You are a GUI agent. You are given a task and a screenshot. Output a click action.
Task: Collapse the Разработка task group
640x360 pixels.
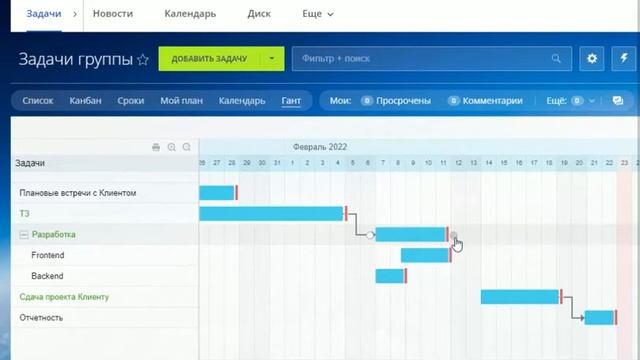pos(24,235)
